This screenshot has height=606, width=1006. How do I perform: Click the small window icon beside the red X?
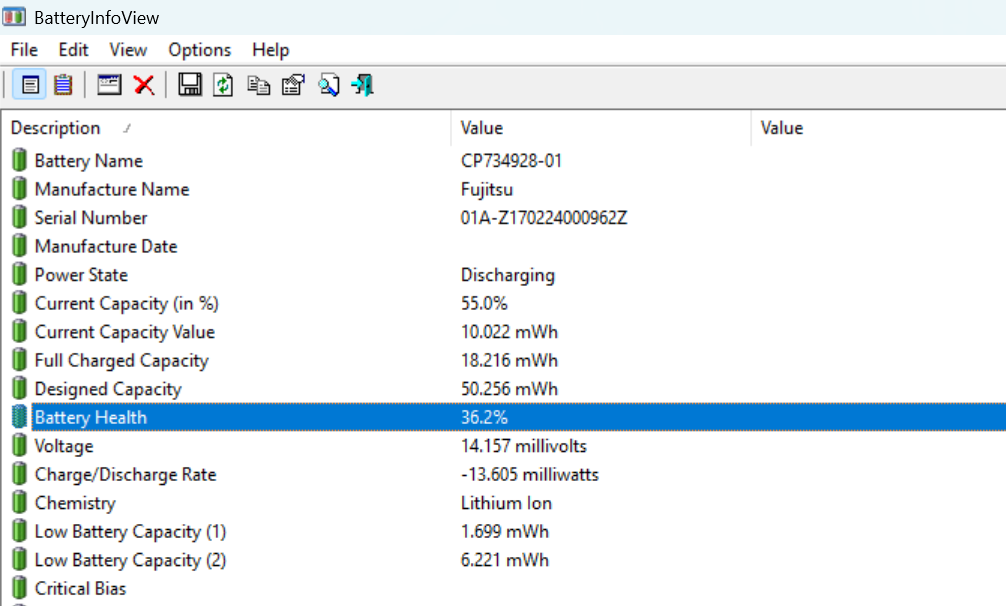click(x=109, y=85)
